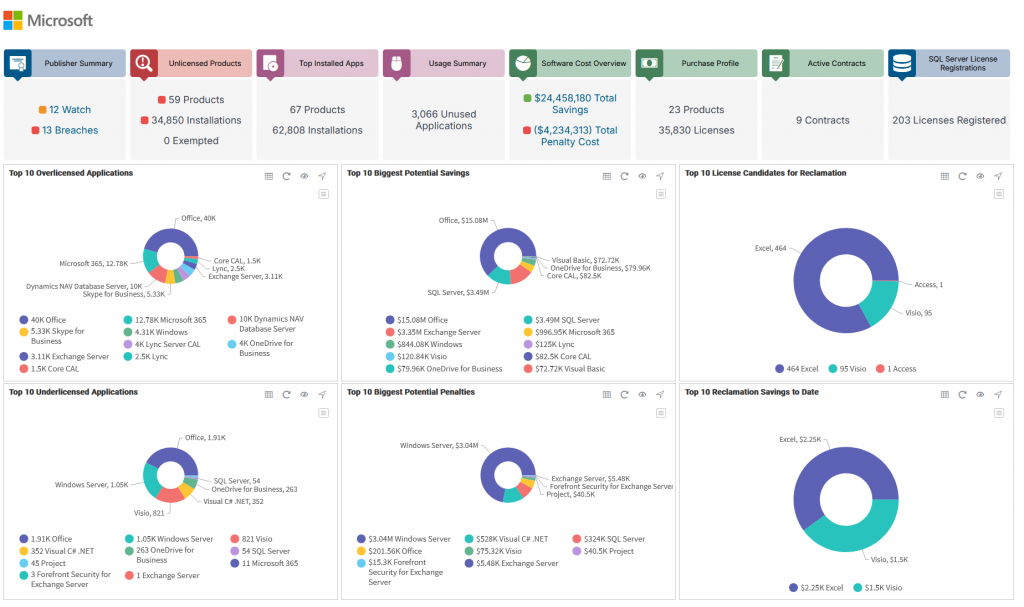The height and width of the screenshot is (607, 1024).
Task: Click navigate arrow icon on License Candidates for Reclamation
Action: 998,176
